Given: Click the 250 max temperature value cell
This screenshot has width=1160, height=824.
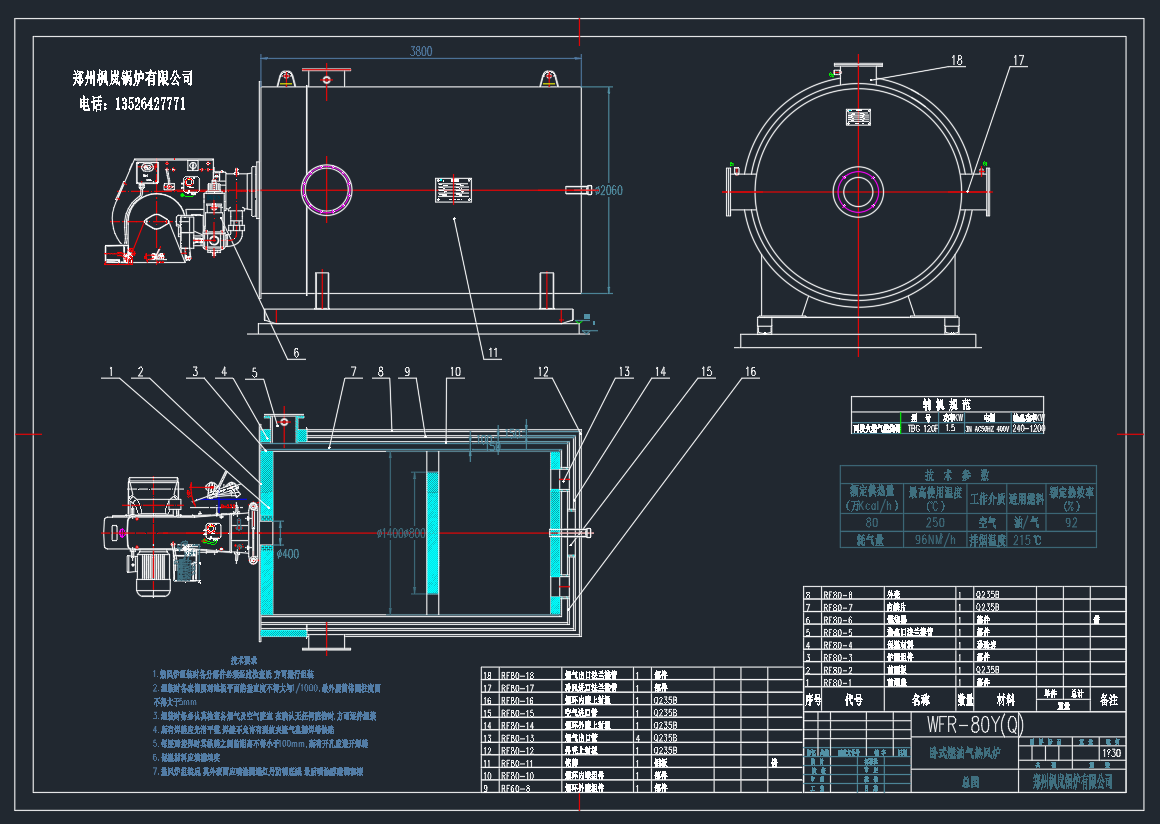Looking at the screenshot, I should (x=935, y=521).
